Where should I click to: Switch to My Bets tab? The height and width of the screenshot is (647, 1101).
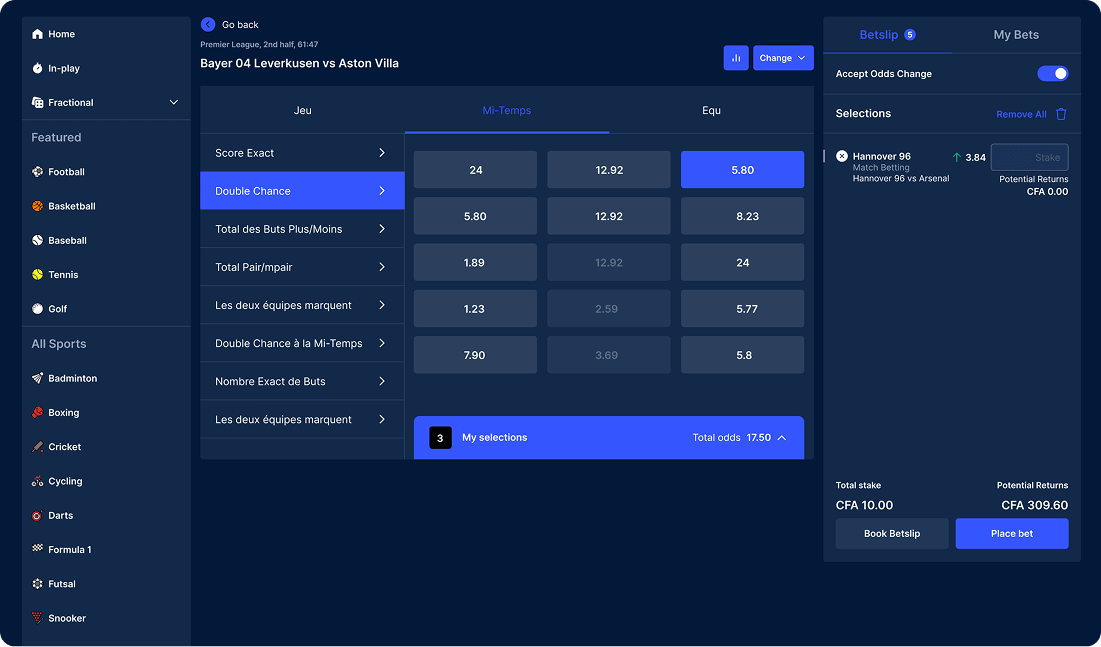click(1015, 35)
